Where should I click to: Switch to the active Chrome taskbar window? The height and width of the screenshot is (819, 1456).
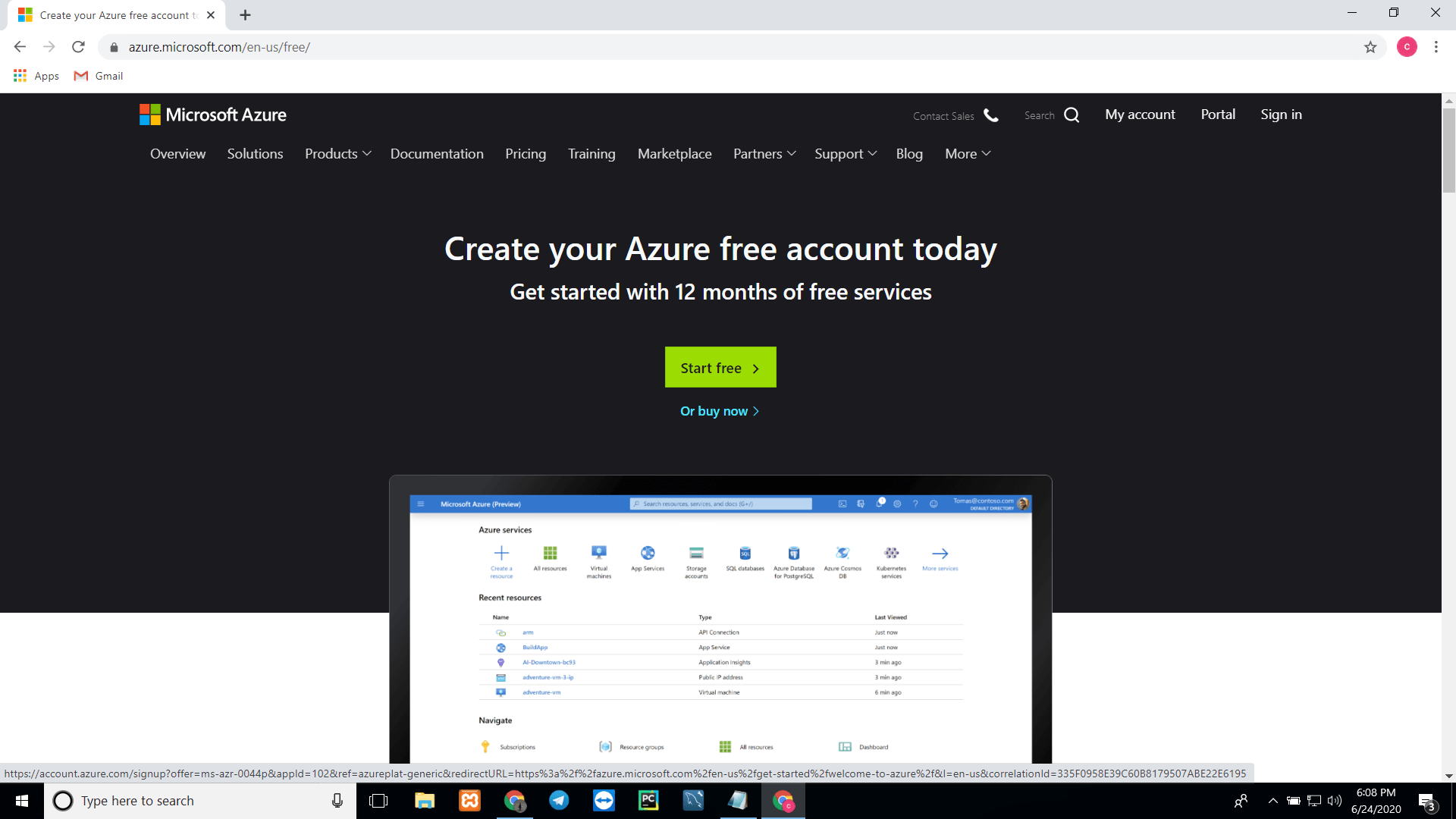pos(783,801)
